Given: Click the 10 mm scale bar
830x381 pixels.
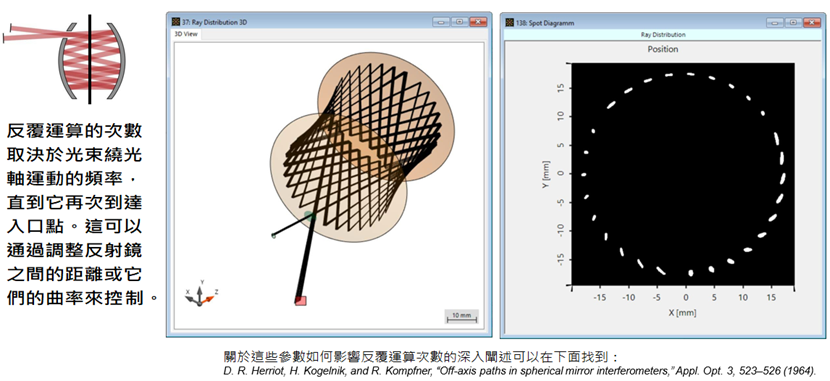Looking at the screenshot, I should coord(462,316).
